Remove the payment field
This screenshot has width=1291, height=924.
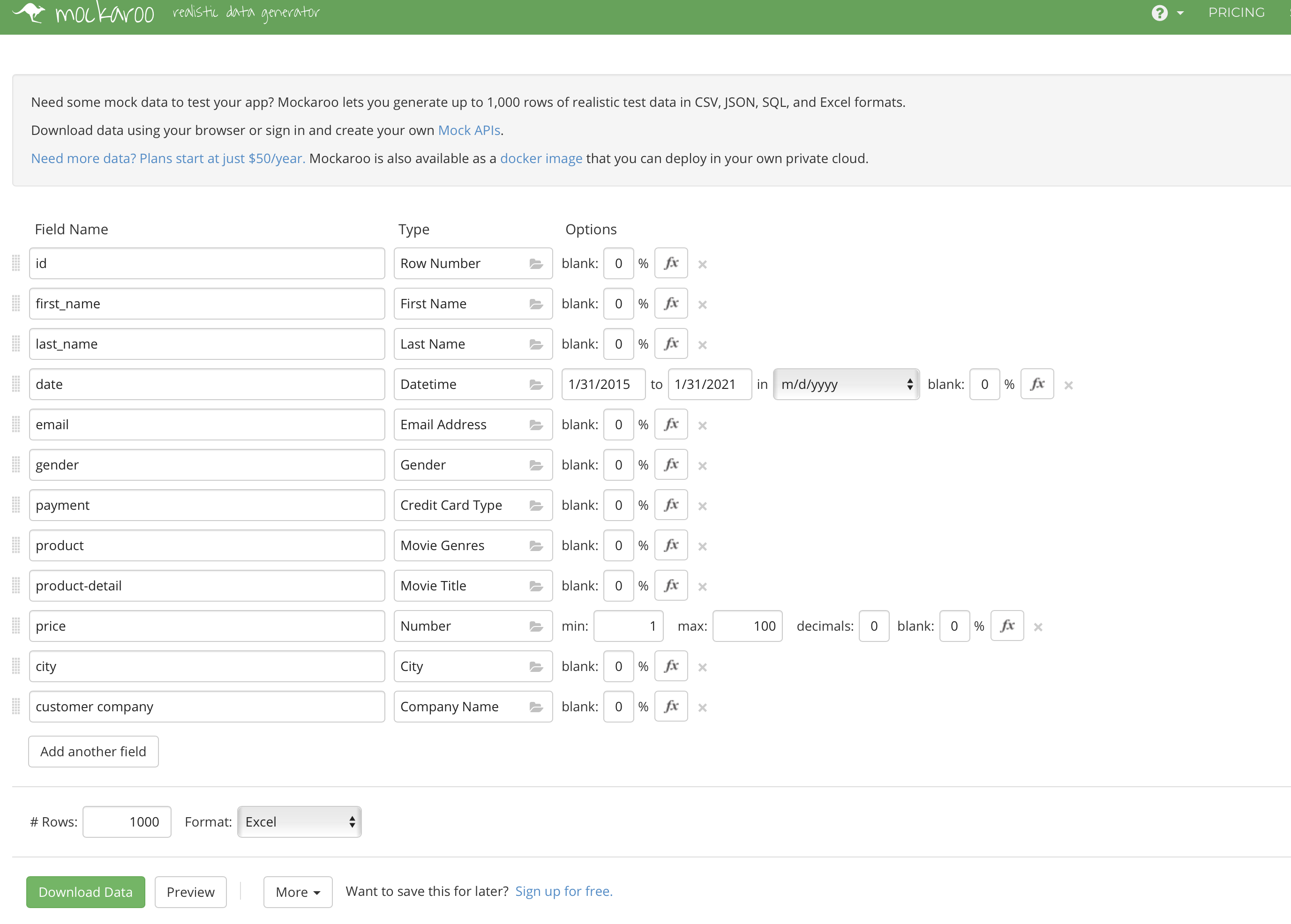pyautogui.click(x=702, y=507)
